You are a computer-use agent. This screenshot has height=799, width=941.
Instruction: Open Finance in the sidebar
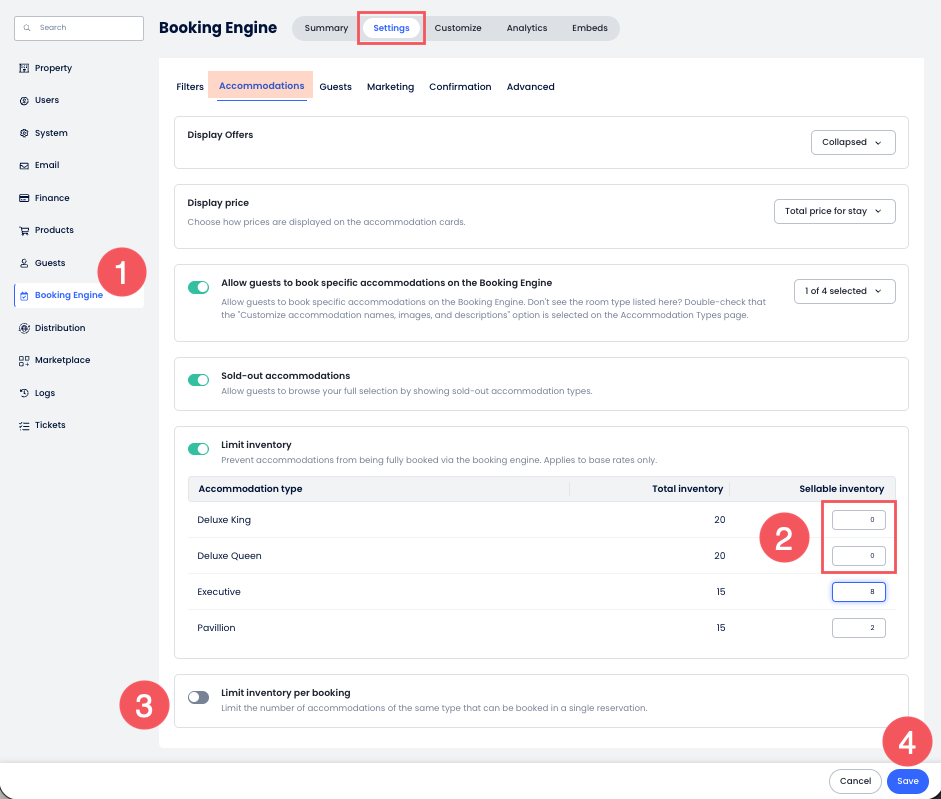(52, 197)
